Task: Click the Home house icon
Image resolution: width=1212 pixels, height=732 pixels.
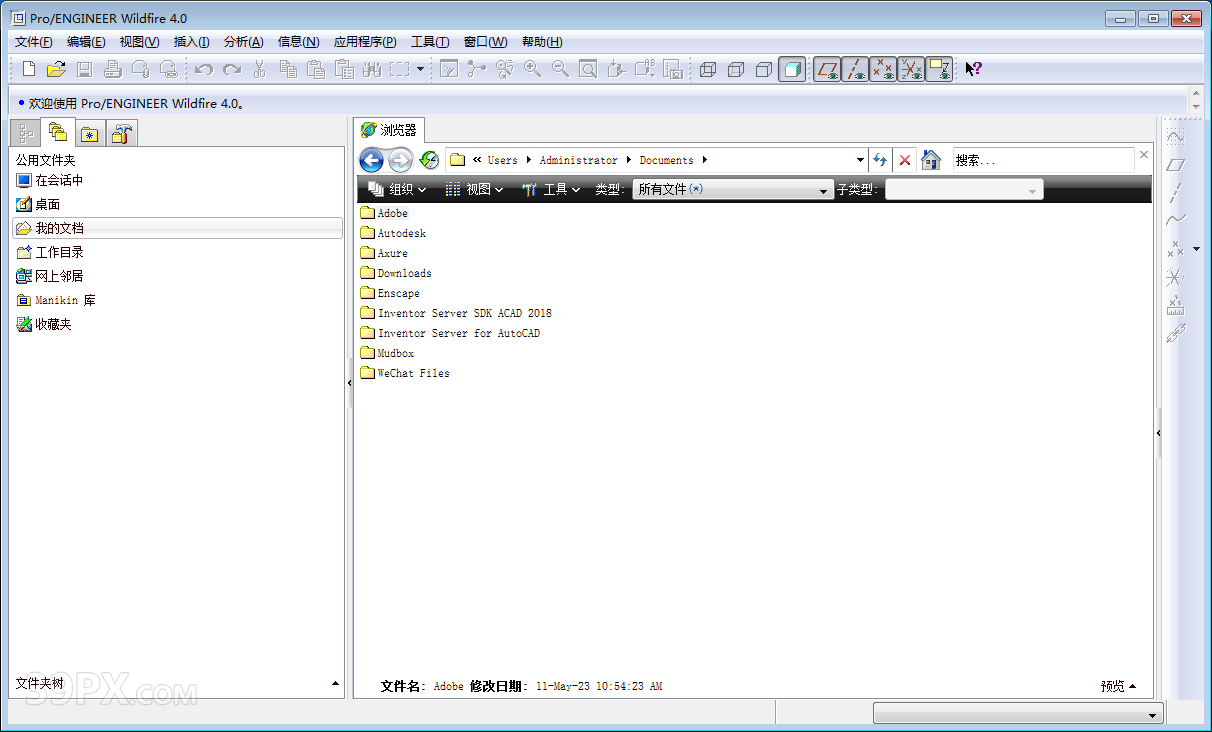Action: click(931, 160)
